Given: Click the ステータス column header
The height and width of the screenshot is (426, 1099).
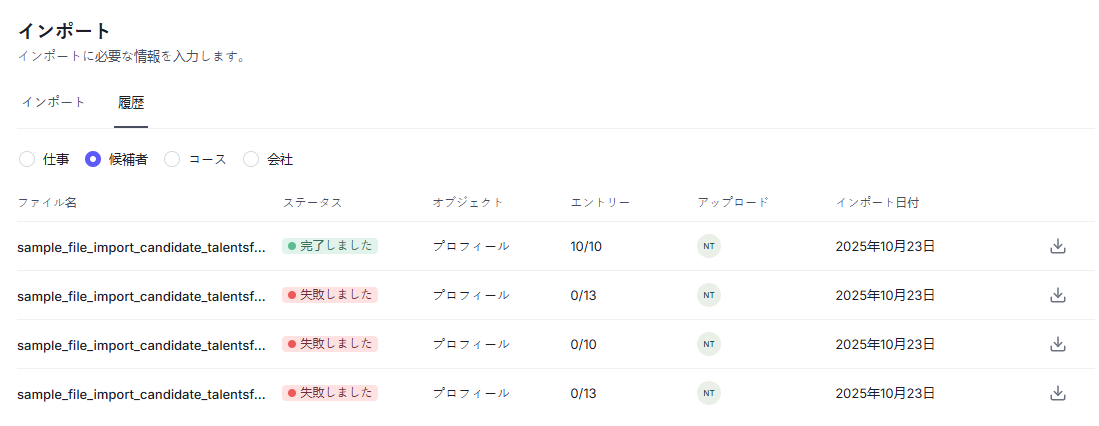Looking at the screenshot, I should click(x=312, y=202).
